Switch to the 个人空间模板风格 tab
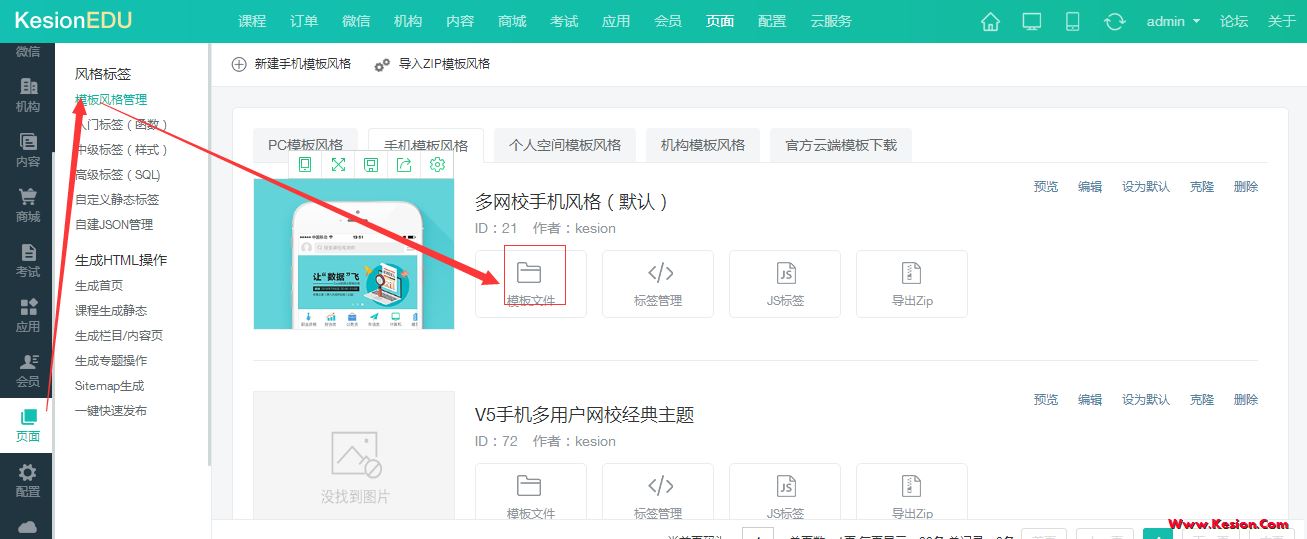Screen dimensions: 1307x539 click(x=565, y=145)
